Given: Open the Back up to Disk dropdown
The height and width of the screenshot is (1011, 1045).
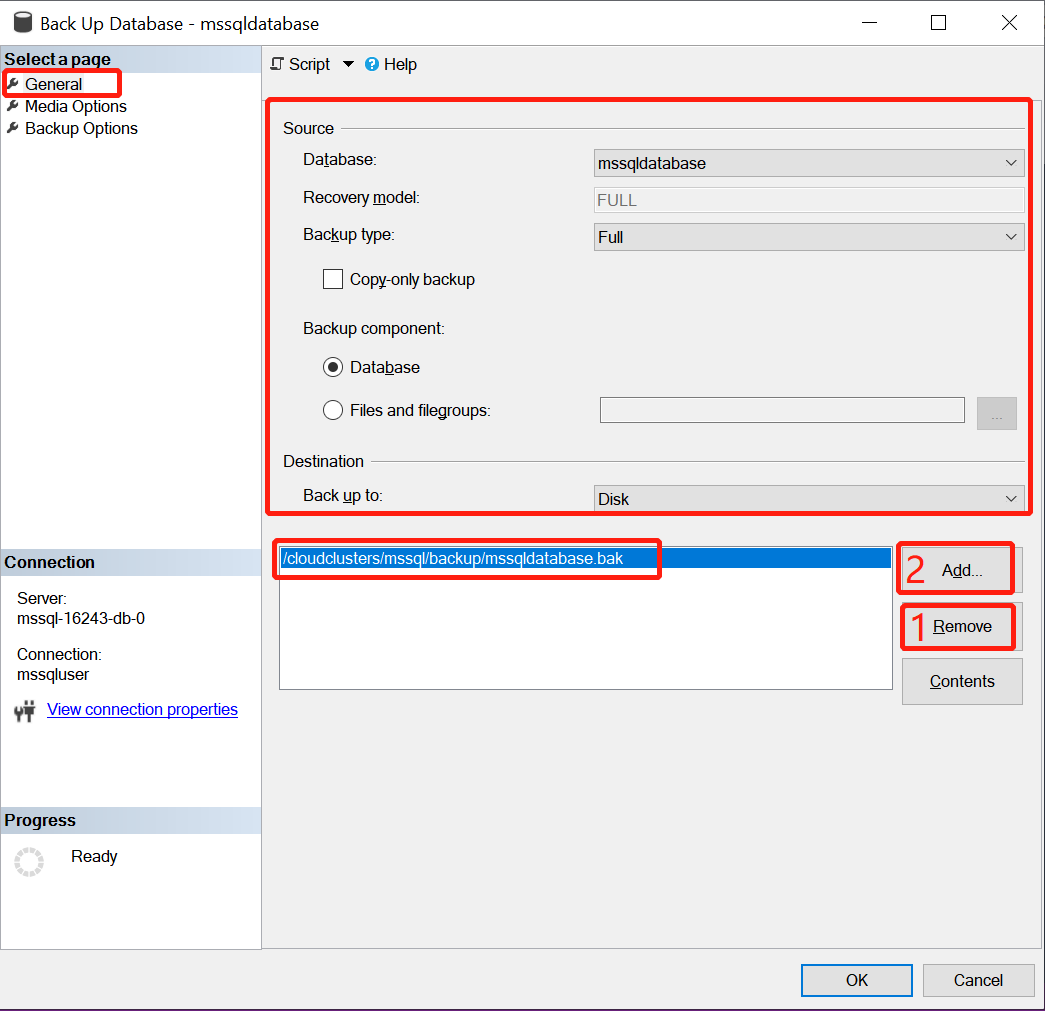Looking at the screenshot, I should tap(808, 499).
